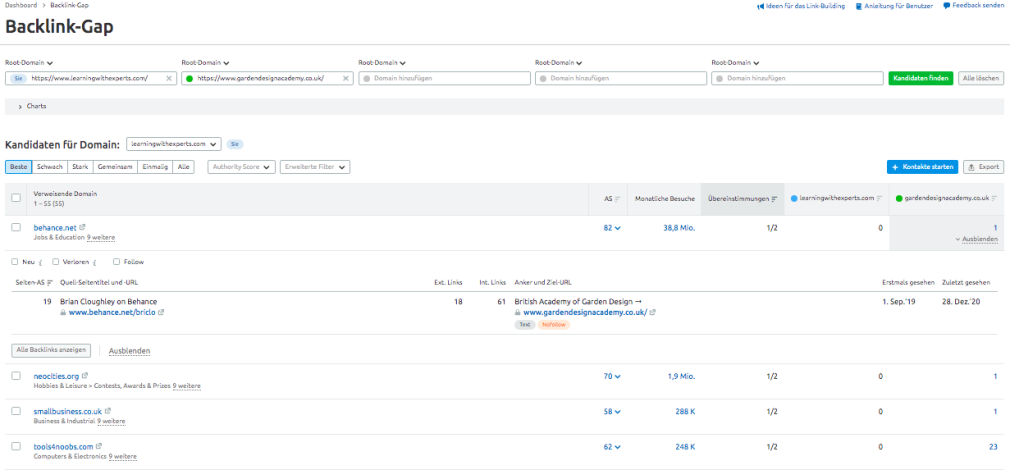This screenshot has width=1010, height=470.
Task: Select the Beste tab
Action: 19,167
